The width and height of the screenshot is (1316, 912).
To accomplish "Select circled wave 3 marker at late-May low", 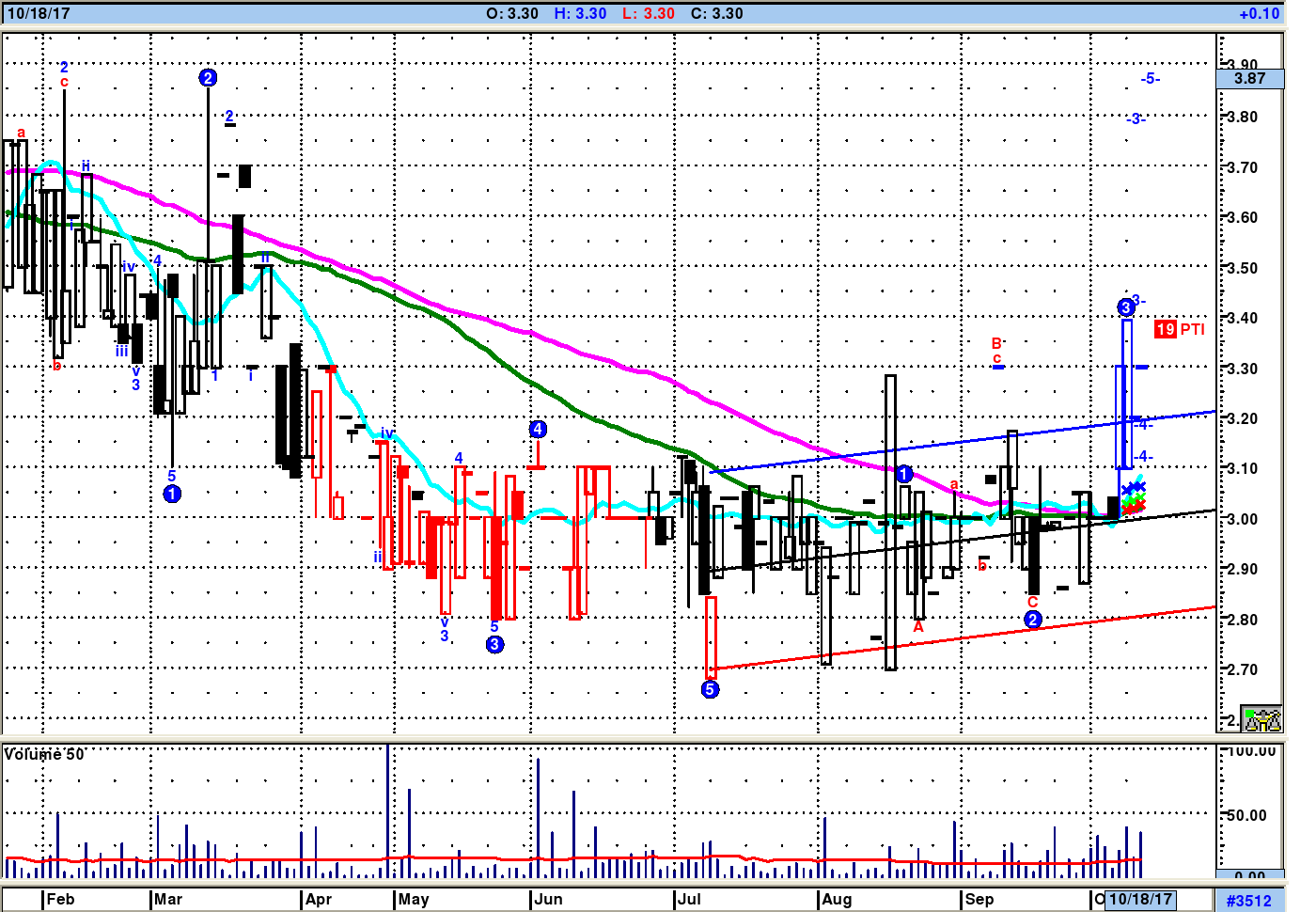I will 494,644.
